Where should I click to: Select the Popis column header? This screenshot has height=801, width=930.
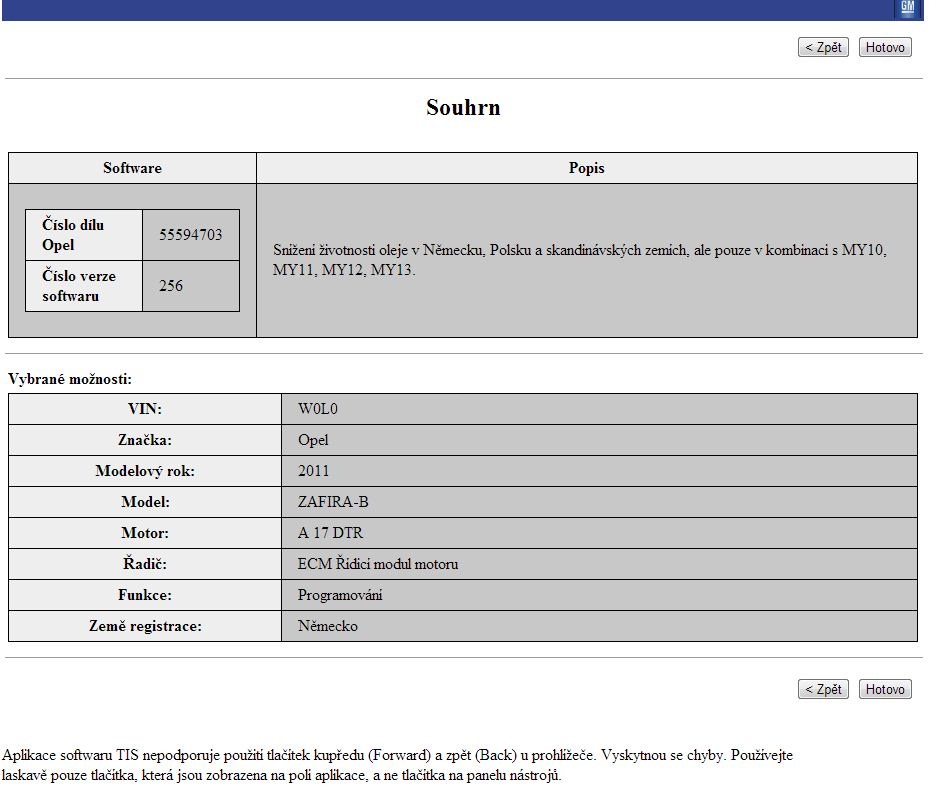(x=586, y=168)
